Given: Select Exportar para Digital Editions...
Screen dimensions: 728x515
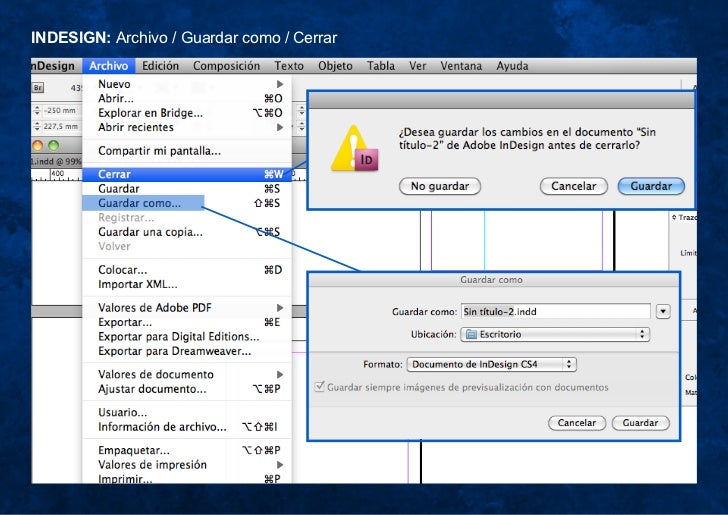Looking at the screenshot, I should (x=187, y=336).
